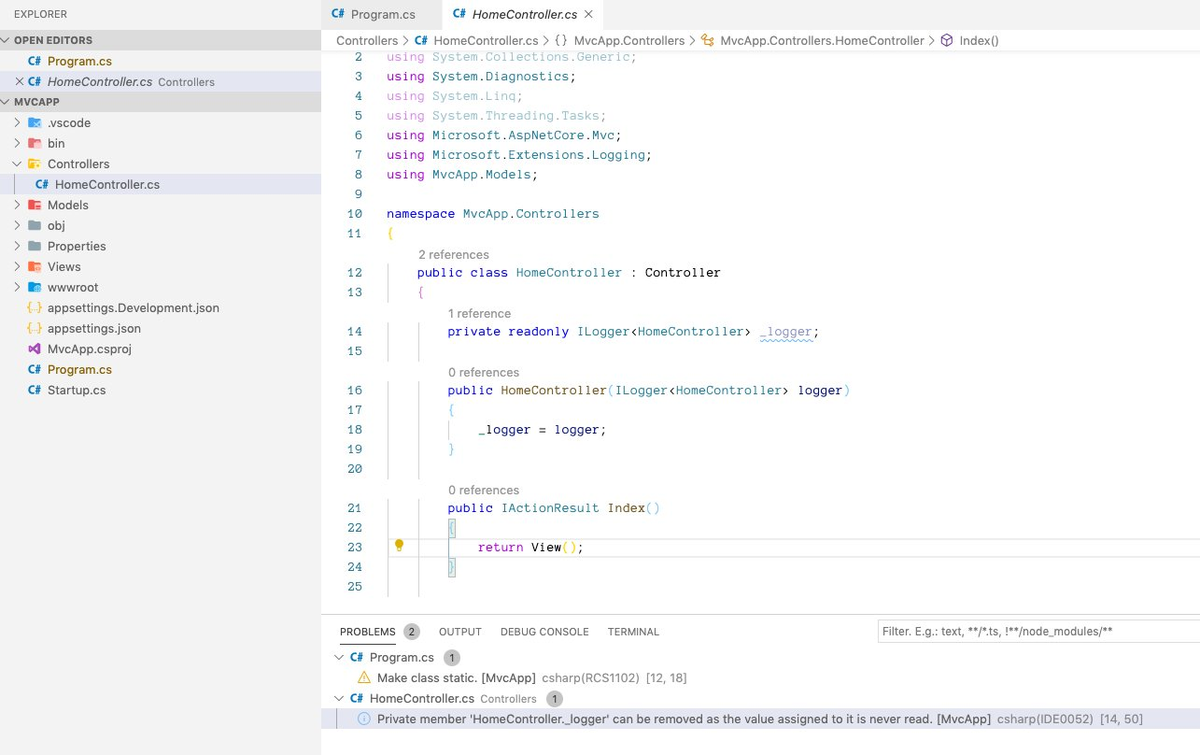Click the obj folder icon
The width and height of the screenshot is (1200, 755).
coord(34,225)
